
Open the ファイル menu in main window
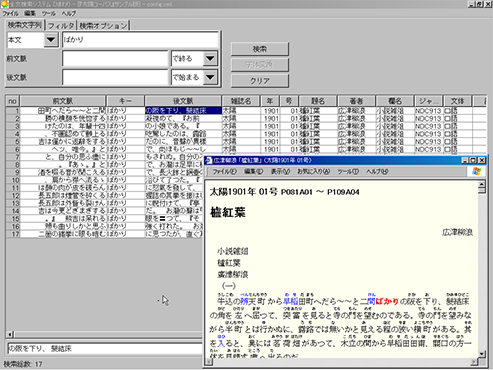coord(10,14)
